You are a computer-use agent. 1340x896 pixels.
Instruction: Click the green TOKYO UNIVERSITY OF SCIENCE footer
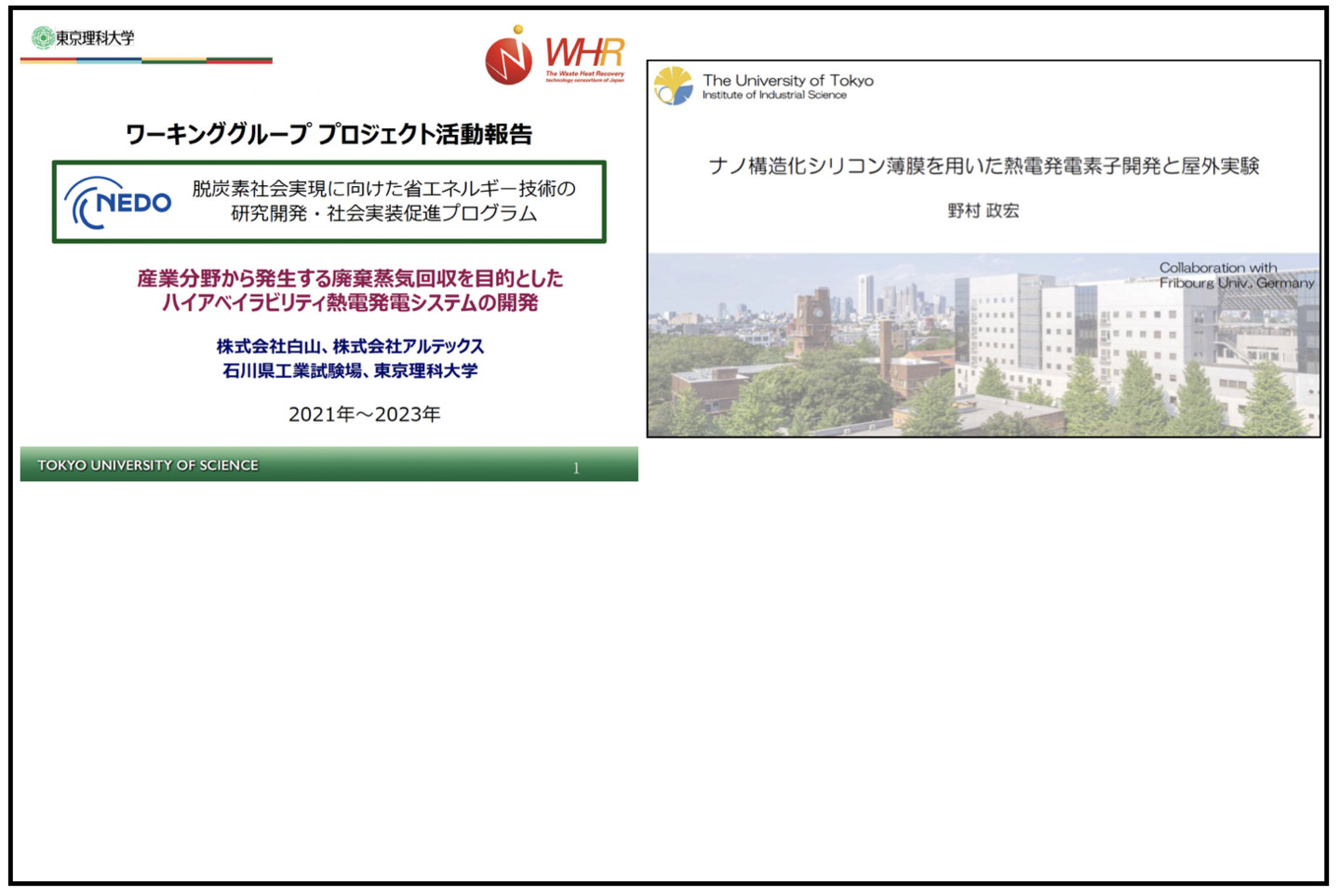click(148, 465)
